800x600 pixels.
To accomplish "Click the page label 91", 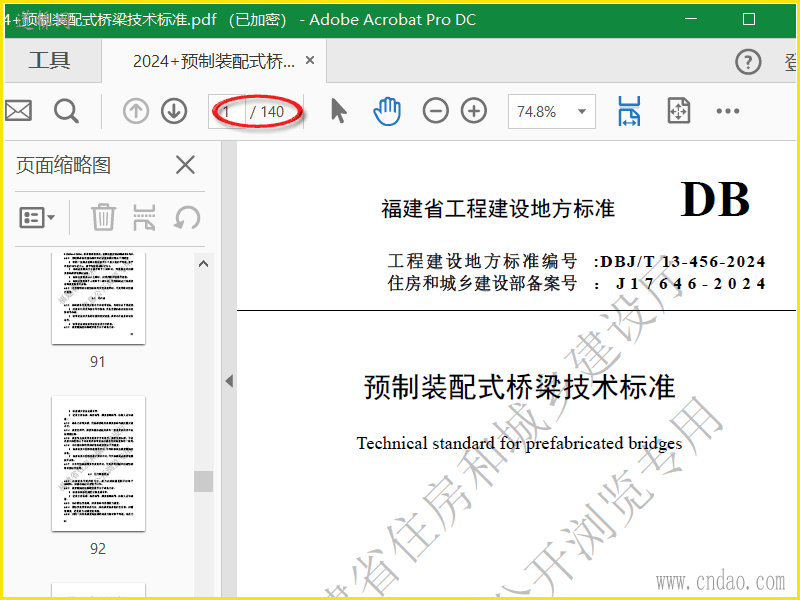I will tap(97, 362).
